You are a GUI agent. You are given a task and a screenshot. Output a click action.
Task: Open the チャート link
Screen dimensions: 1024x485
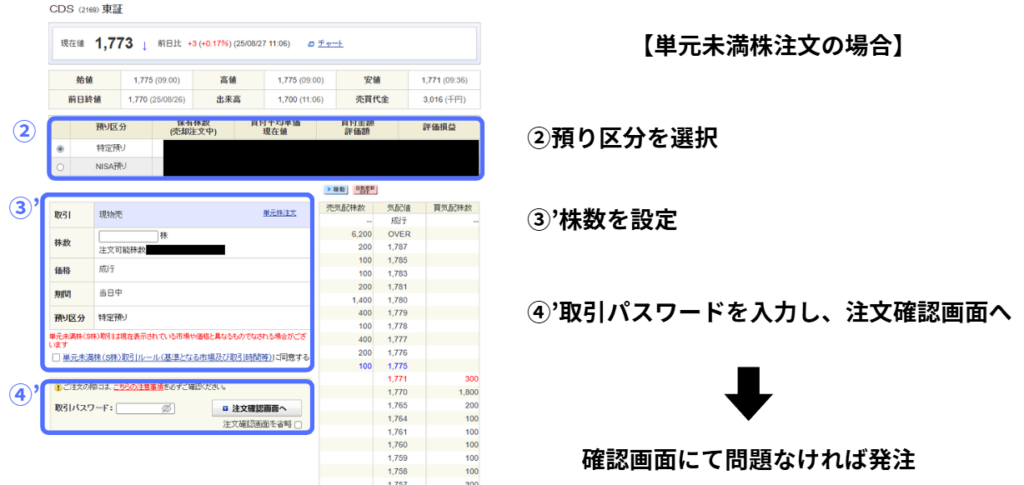330,44
